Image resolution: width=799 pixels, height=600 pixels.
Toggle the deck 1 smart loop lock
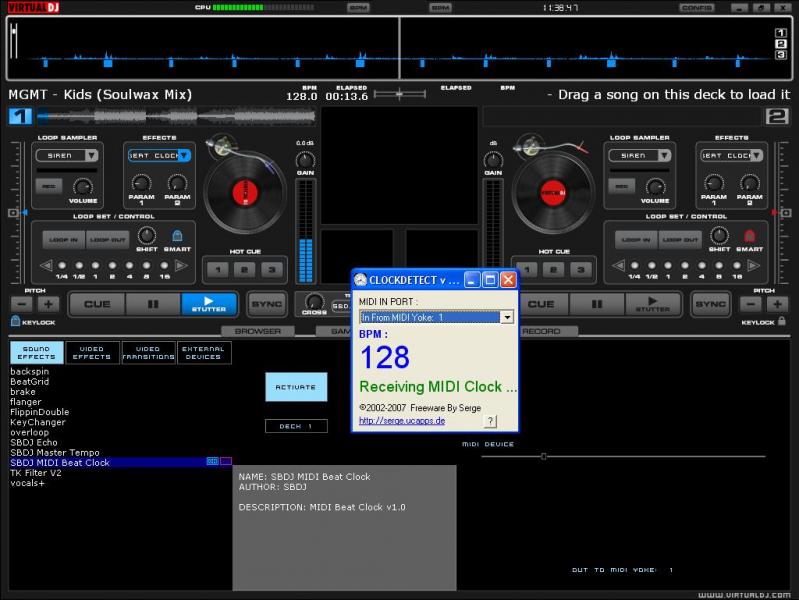[x=177, y=236]
